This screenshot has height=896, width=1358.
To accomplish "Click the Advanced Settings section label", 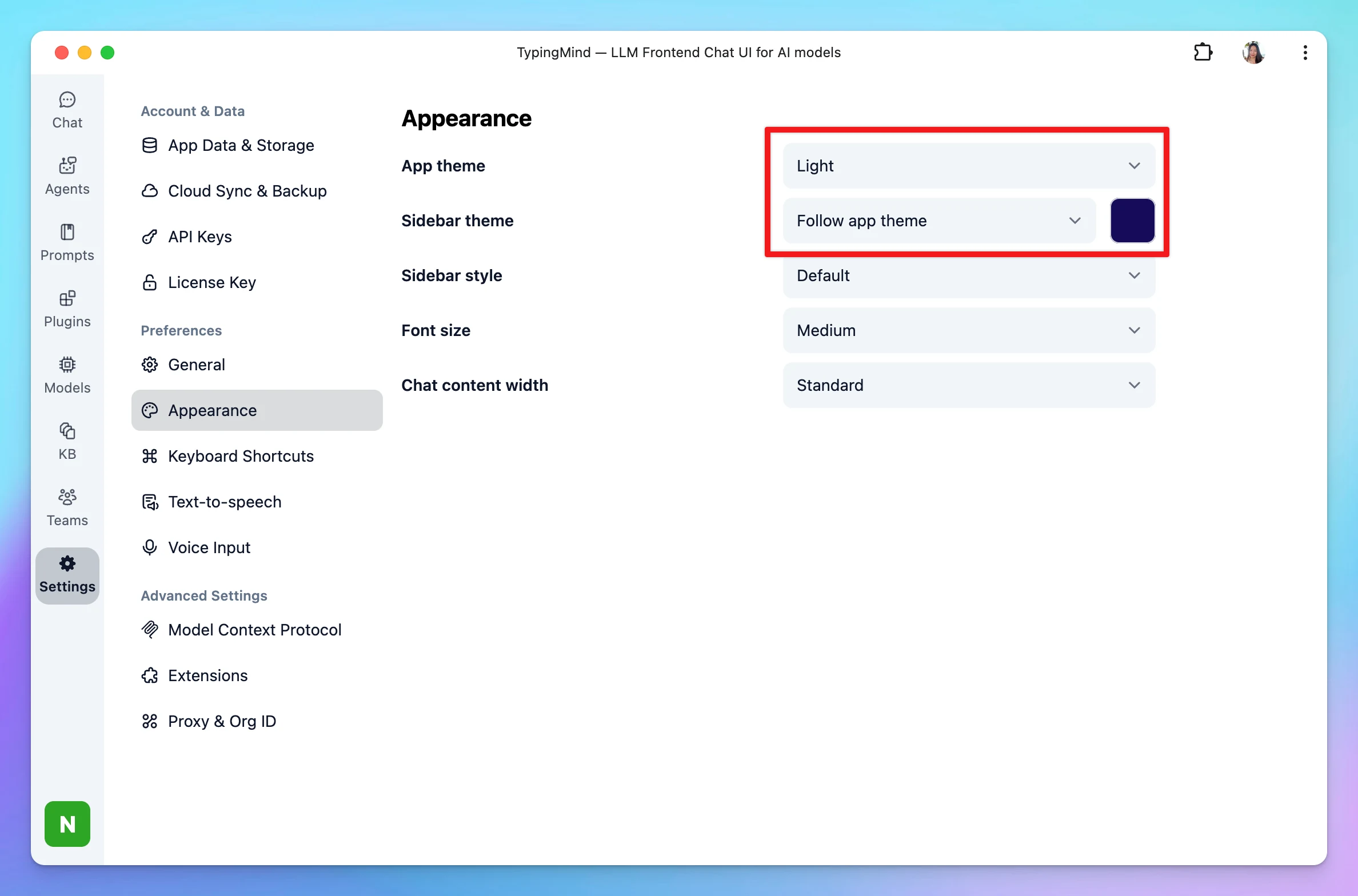I will (204, 595).
